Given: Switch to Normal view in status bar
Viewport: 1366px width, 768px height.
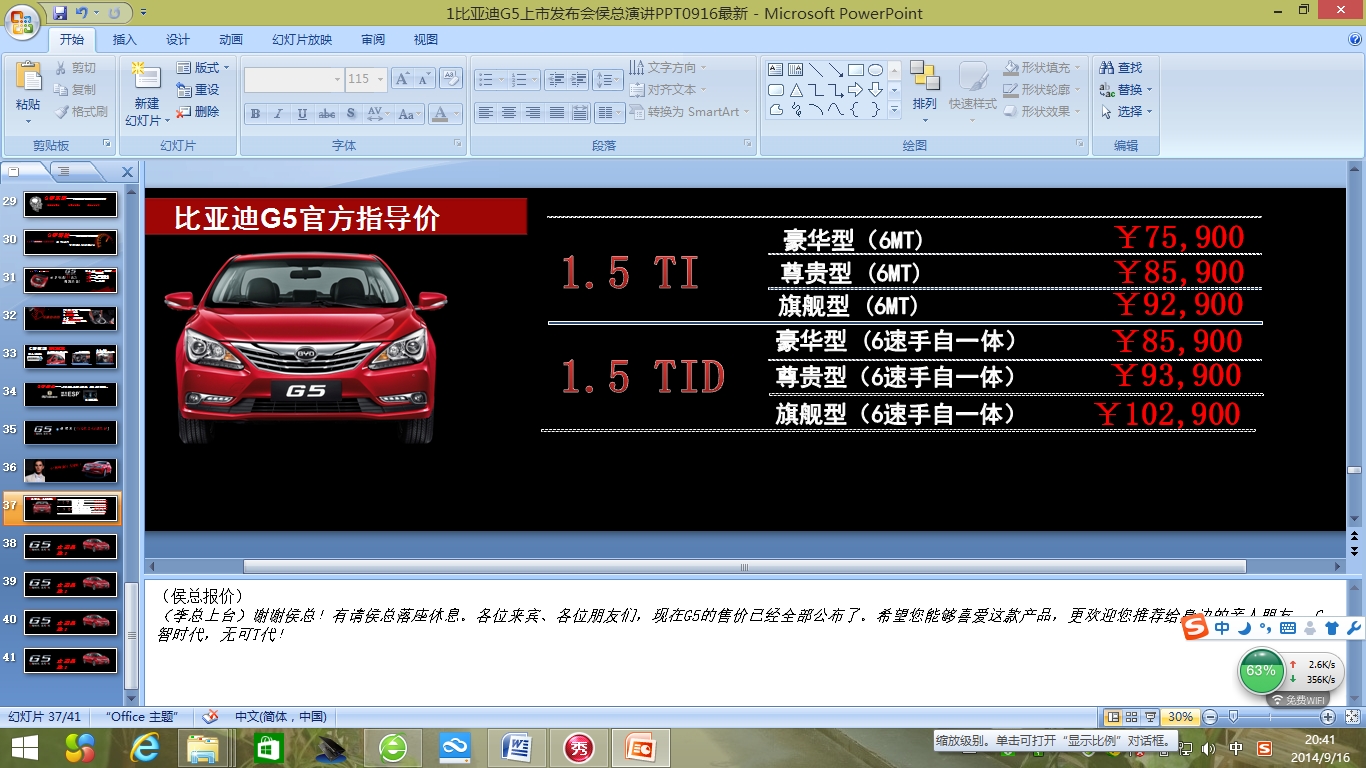Looking at the screenshot, I should [1113, 717].
